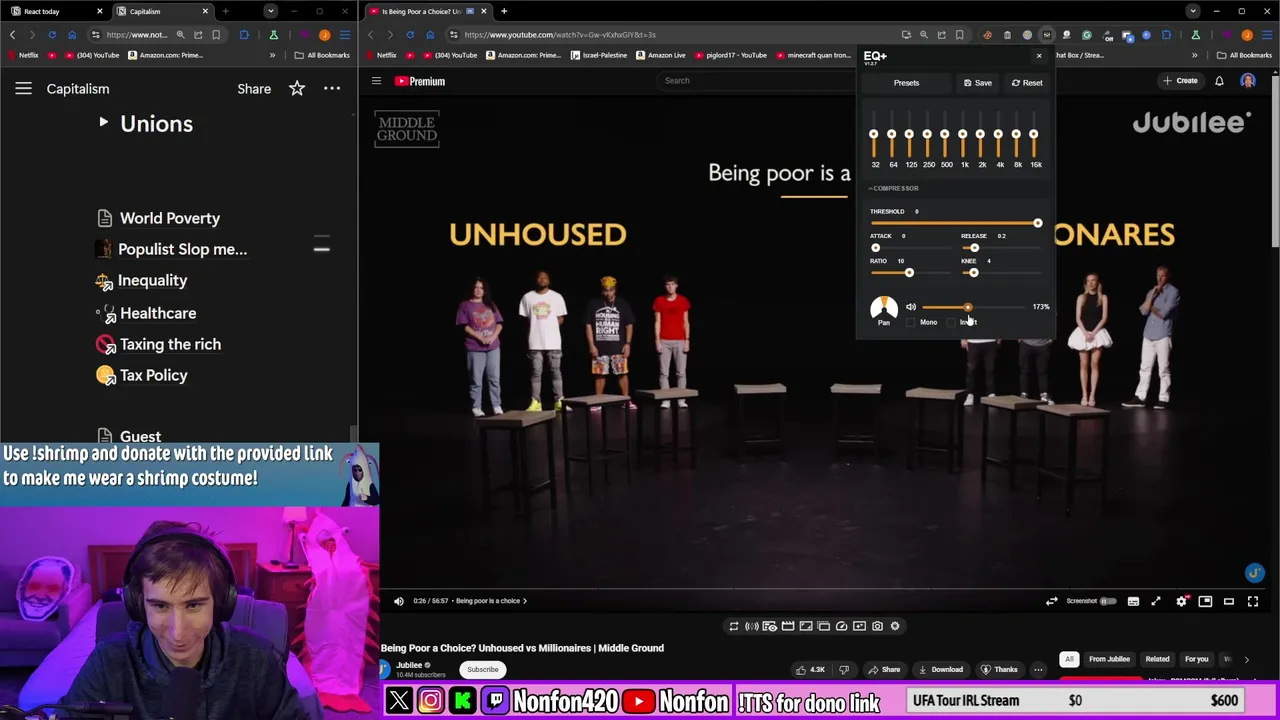Set the EQ+ volume boost slider
The height and width of the screenshot is (720, 1280).
tap(972, 307)
